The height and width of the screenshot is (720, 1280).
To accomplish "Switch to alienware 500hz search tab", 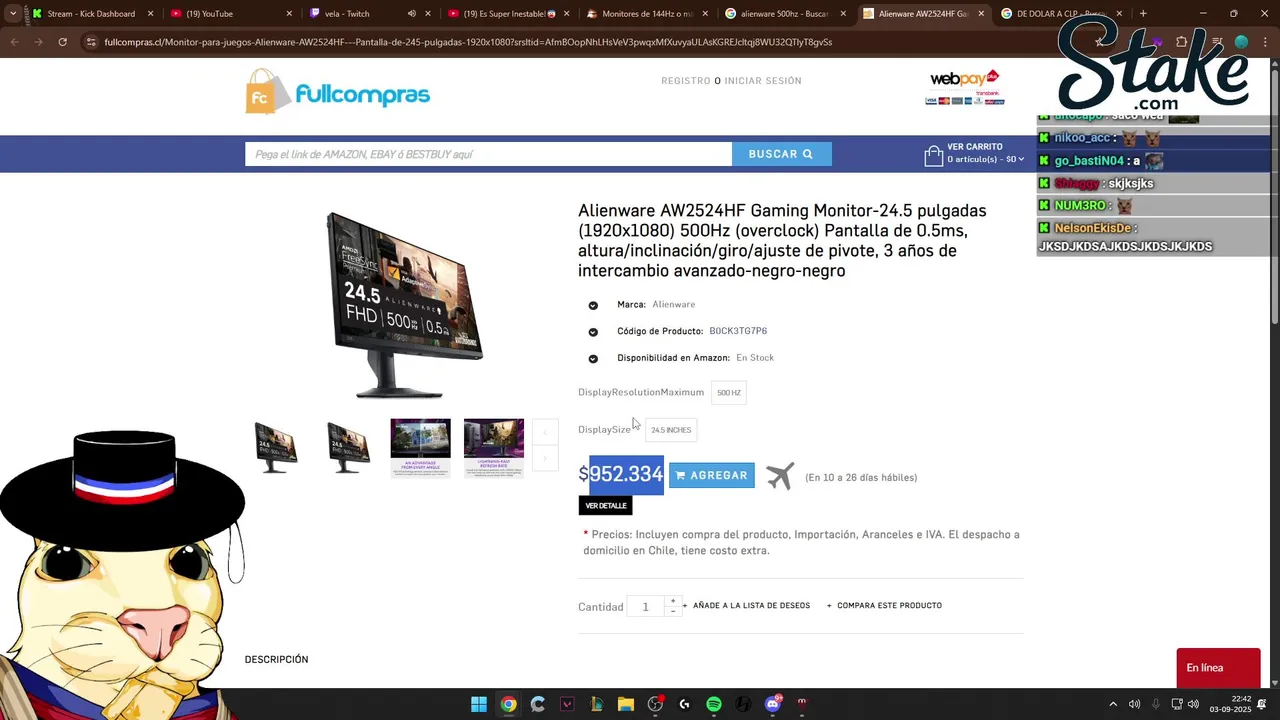I will (785, 14).
